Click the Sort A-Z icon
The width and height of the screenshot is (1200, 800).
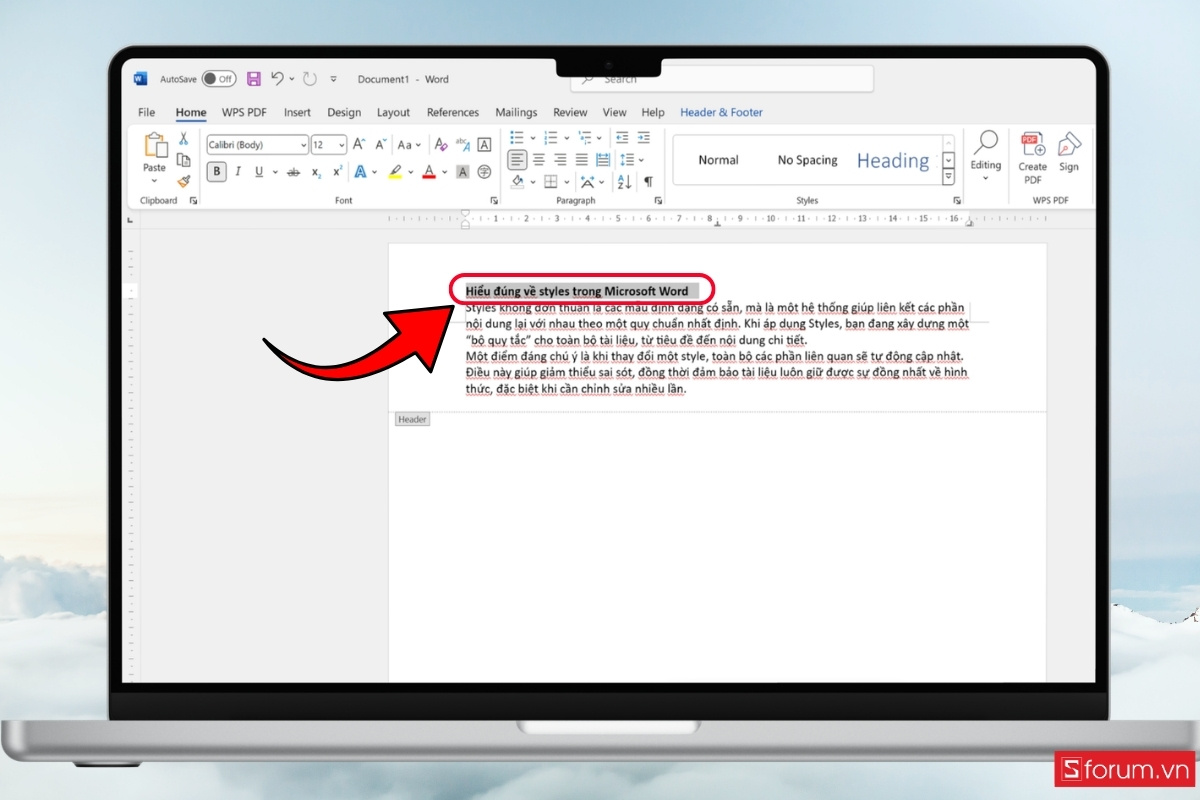623,182
